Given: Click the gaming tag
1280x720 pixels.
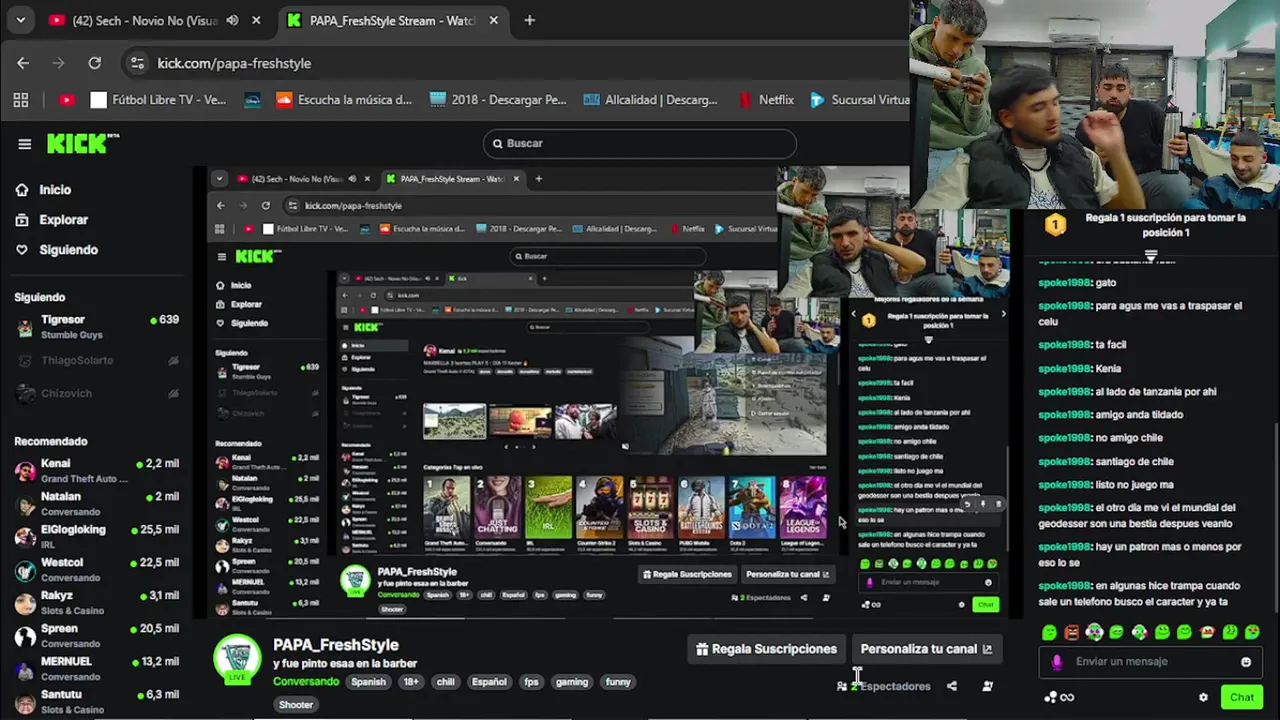Looking at the screenshot, I should click(572, 682).
